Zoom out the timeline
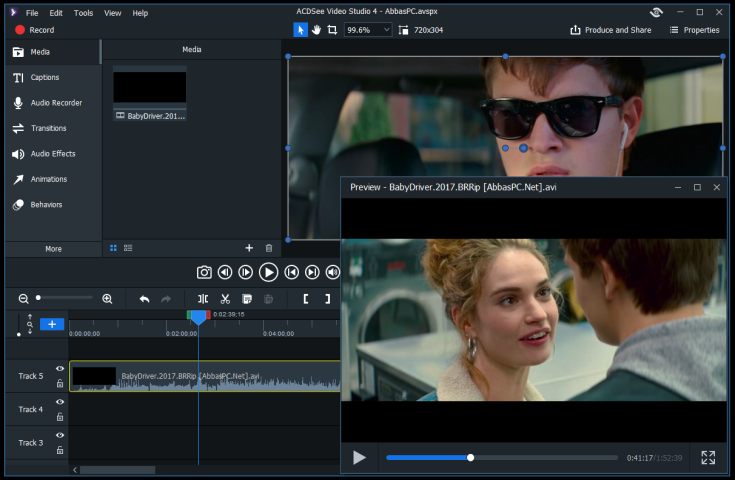Screen dimensions: 735x480 (23, 299)
